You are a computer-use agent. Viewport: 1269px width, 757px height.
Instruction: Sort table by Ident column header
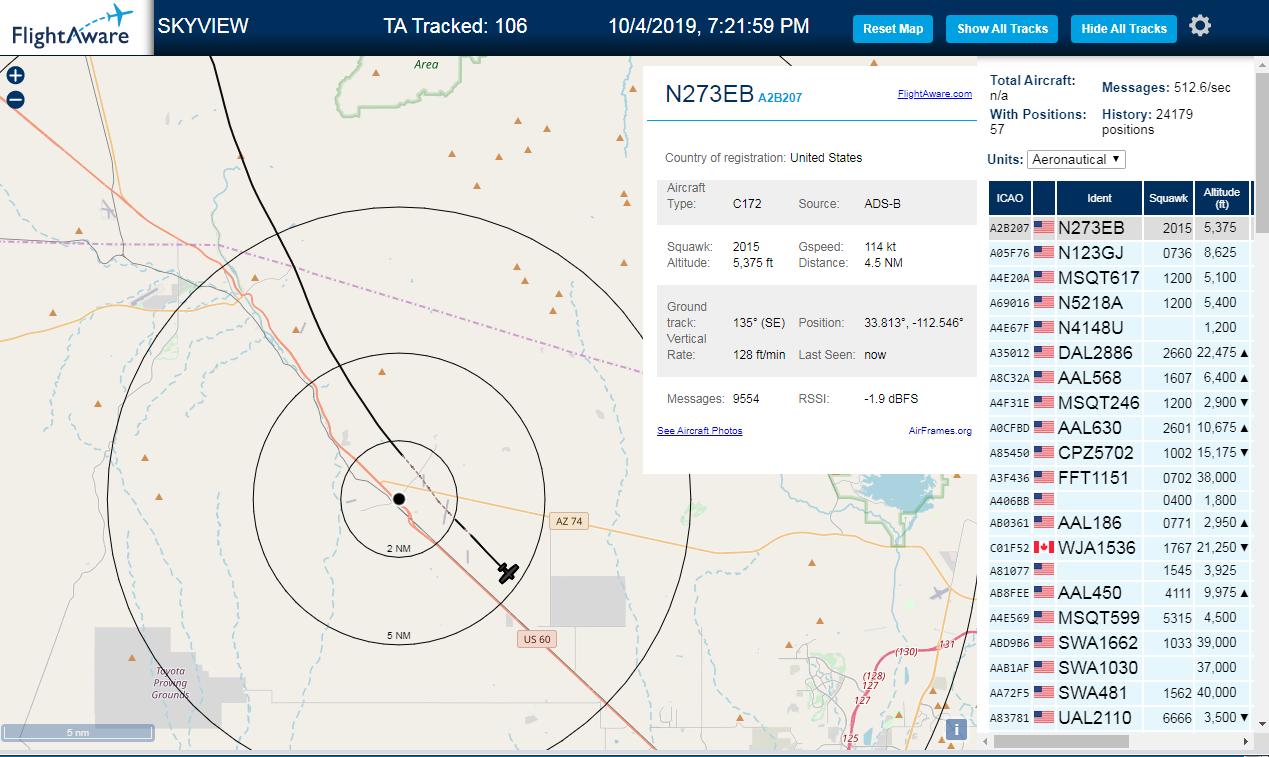point(1100,198)
